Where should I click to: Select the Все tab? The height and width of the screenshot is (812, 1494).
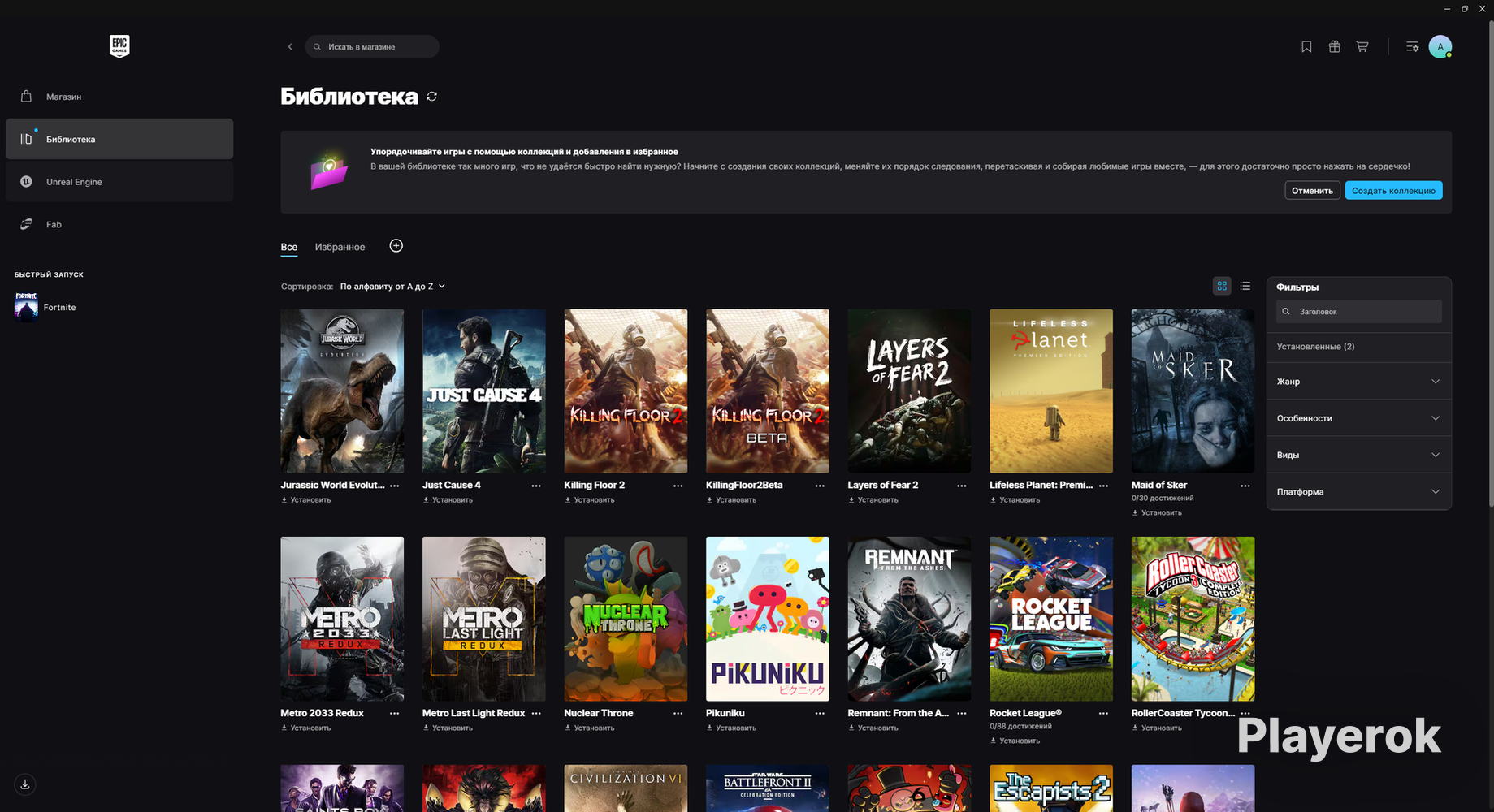point(289,247)
